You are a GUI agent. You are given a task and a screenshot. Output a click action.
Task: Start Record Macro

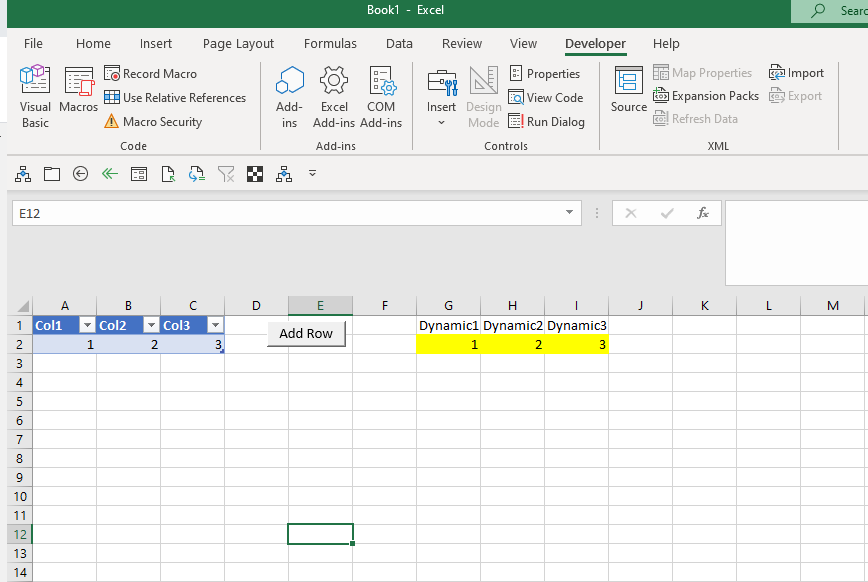click(x=150, y=74)
